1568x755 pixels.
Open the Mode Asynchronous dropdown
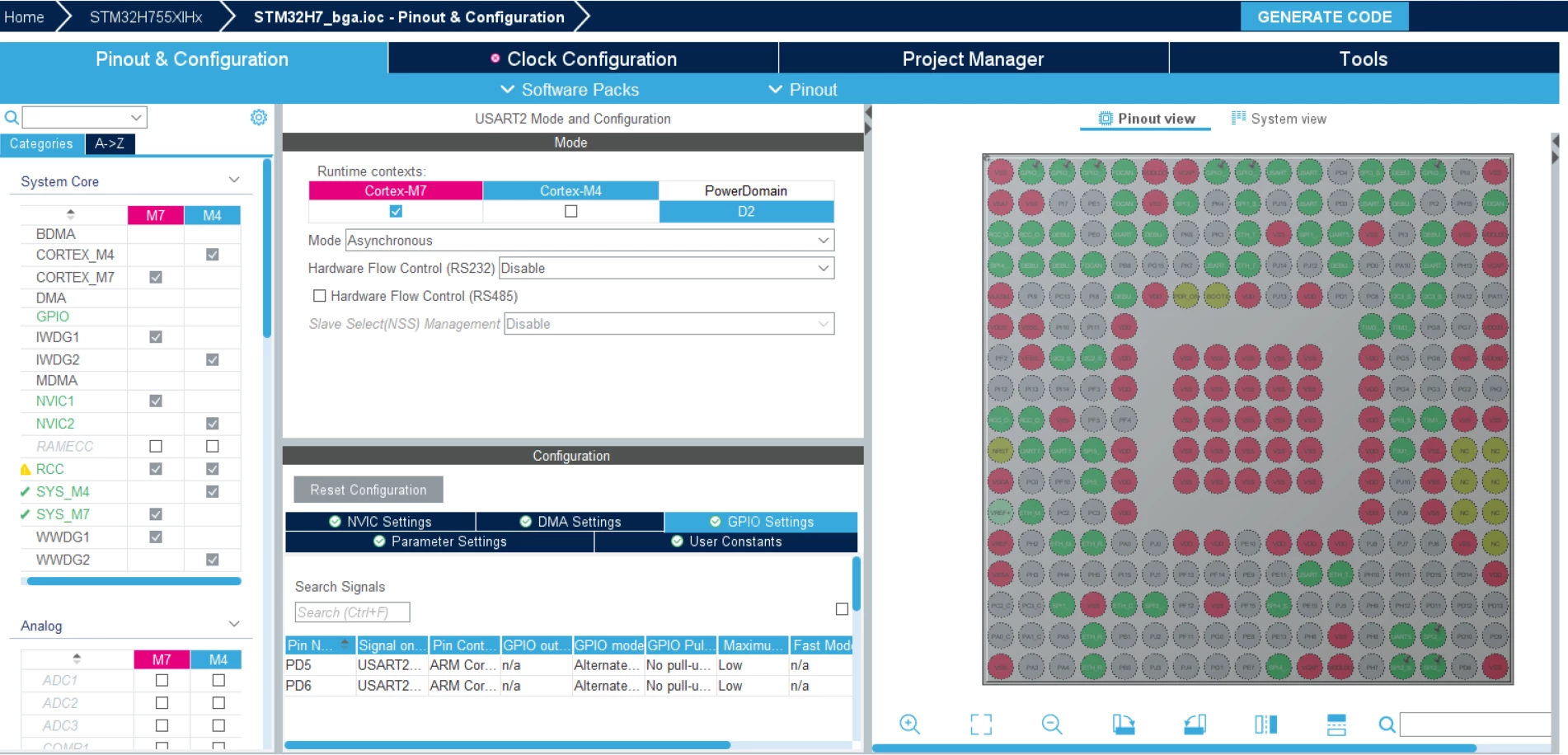click(x=589, y=240)
